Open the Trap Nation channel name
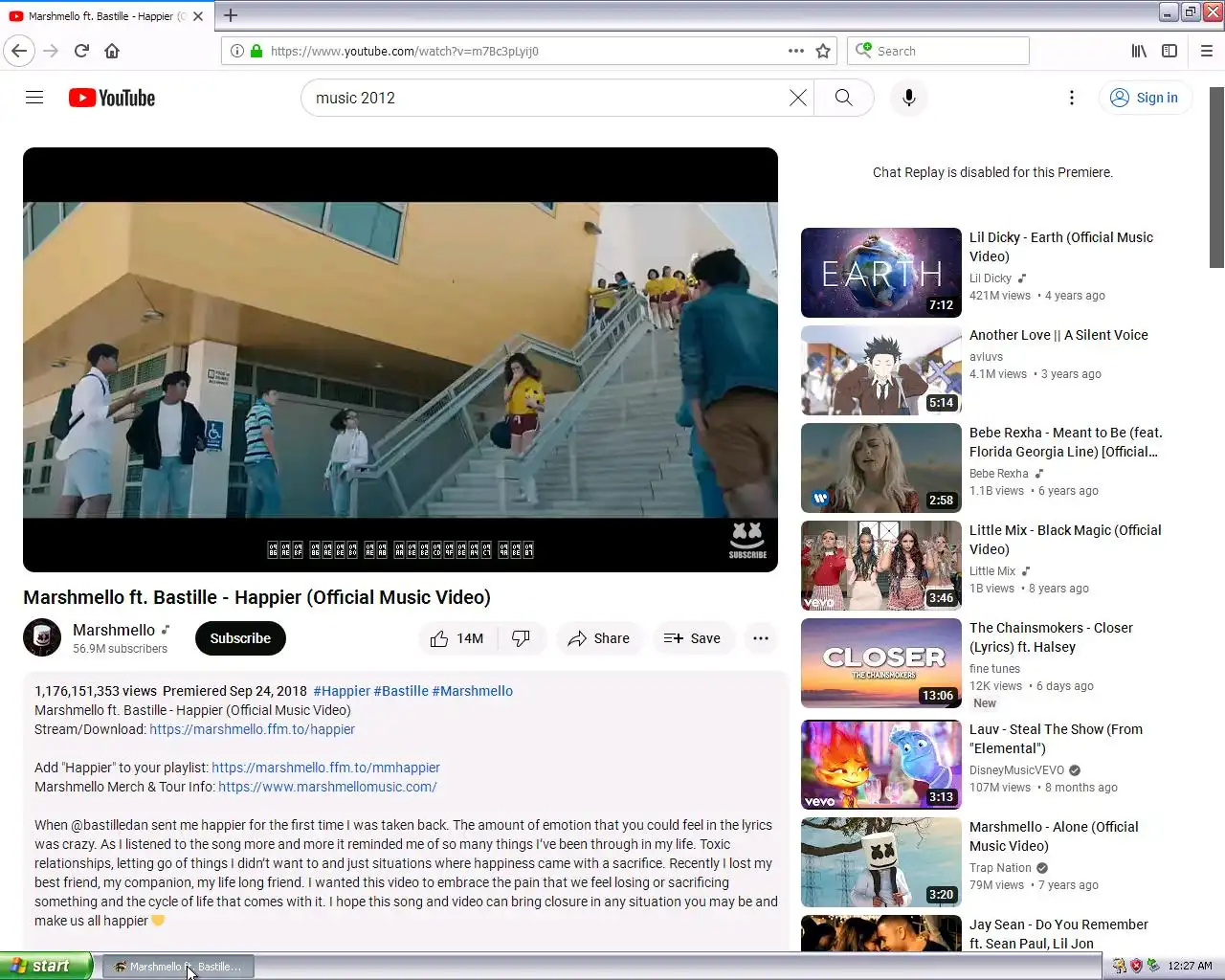 click(x=1000, y=868)
